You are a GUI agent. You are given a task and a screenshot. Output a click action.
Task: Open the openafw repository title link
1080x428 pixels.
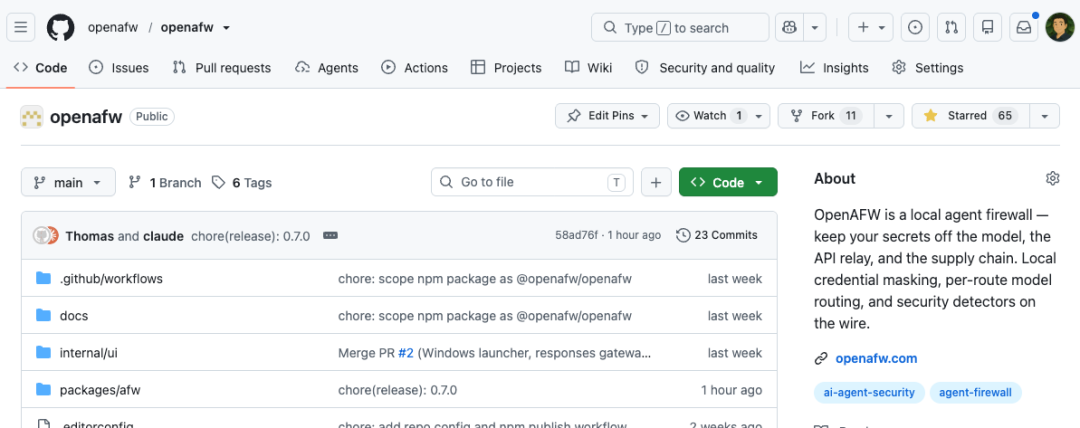coord(86,116)
